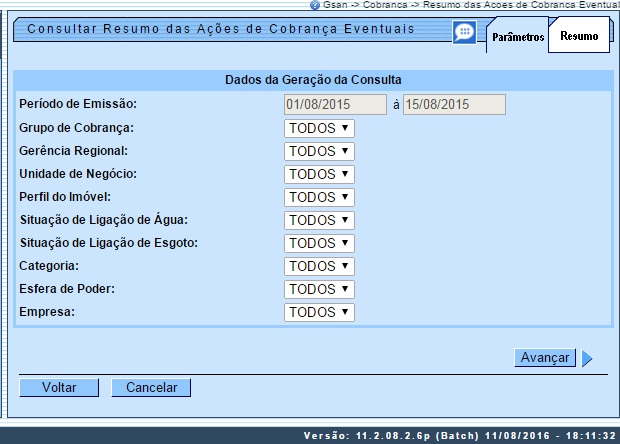Click the blue arrow next to Avançar
Image resolution: width=620 pixels, height=444 pixels.
587,358
